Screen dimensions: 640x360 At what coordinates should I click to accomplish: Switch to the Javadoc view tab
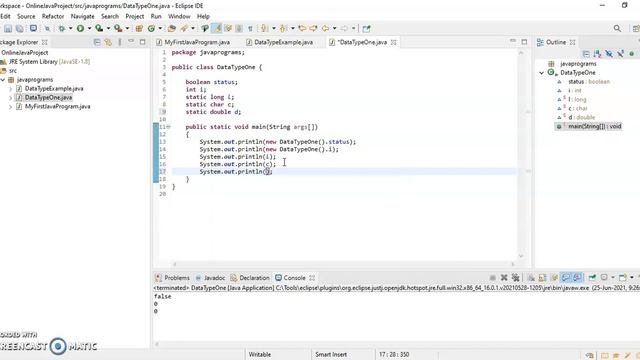click(210, 278)
